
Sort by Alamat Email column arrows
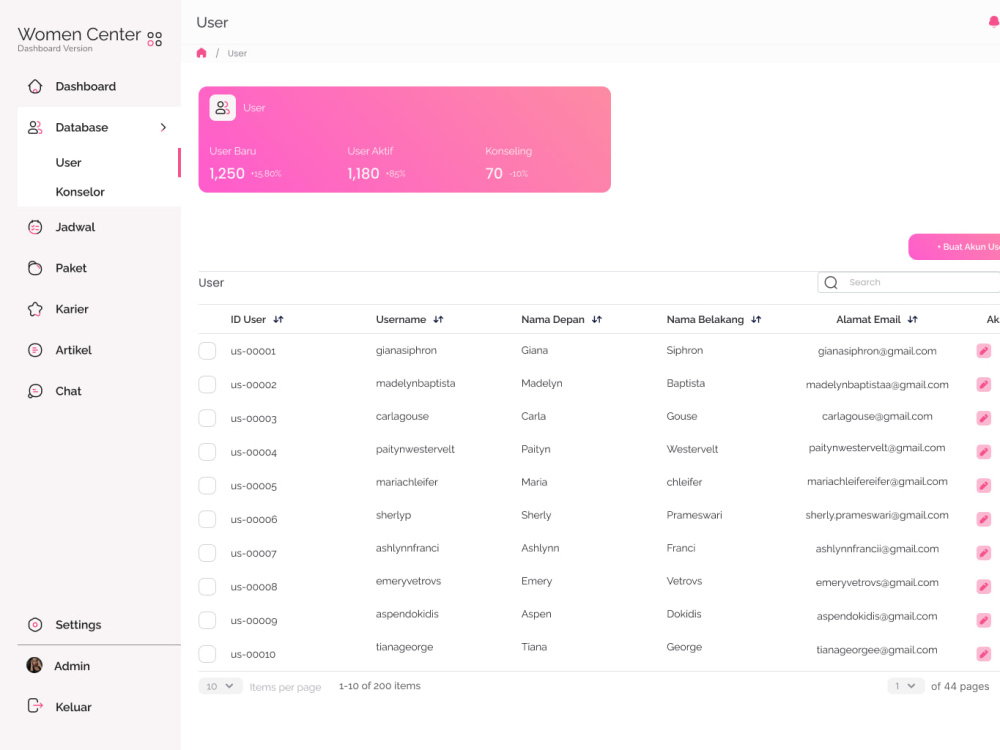[x=913, y=320]
